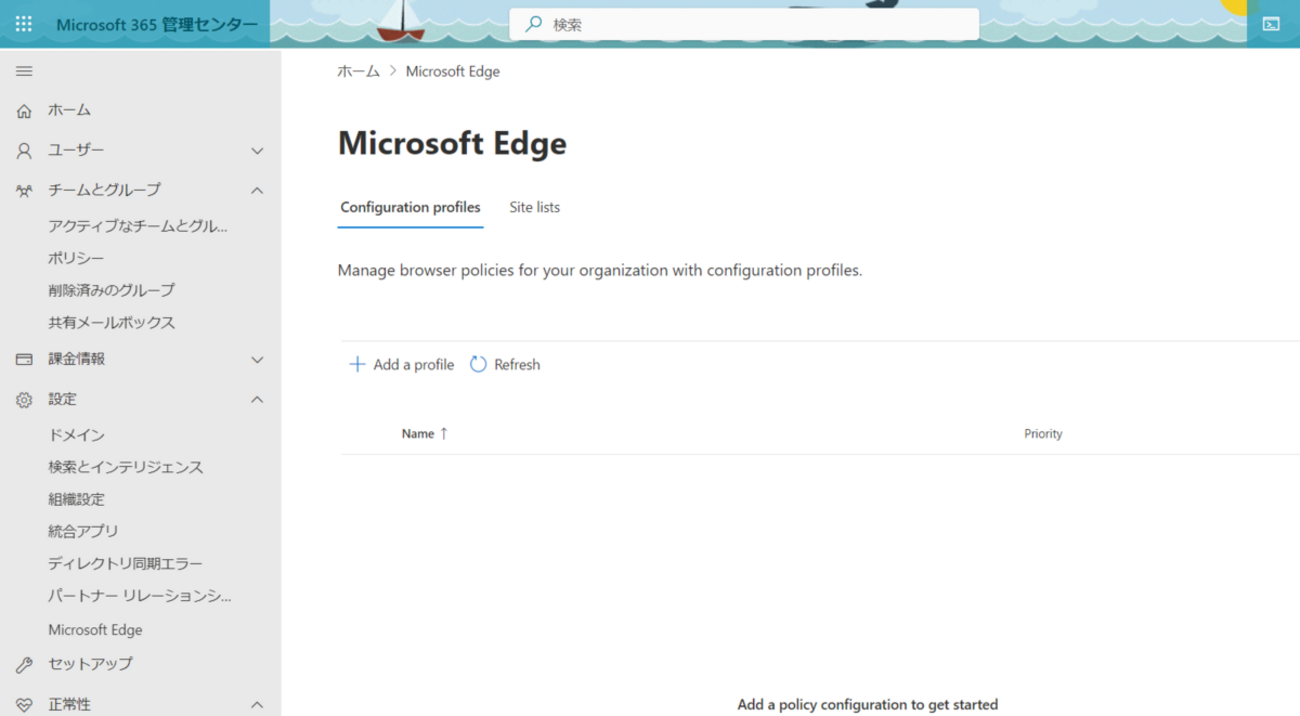Click the wrench icon beside セットアップ
This screenshot has height=716, width=1300.
coord(24,665)
